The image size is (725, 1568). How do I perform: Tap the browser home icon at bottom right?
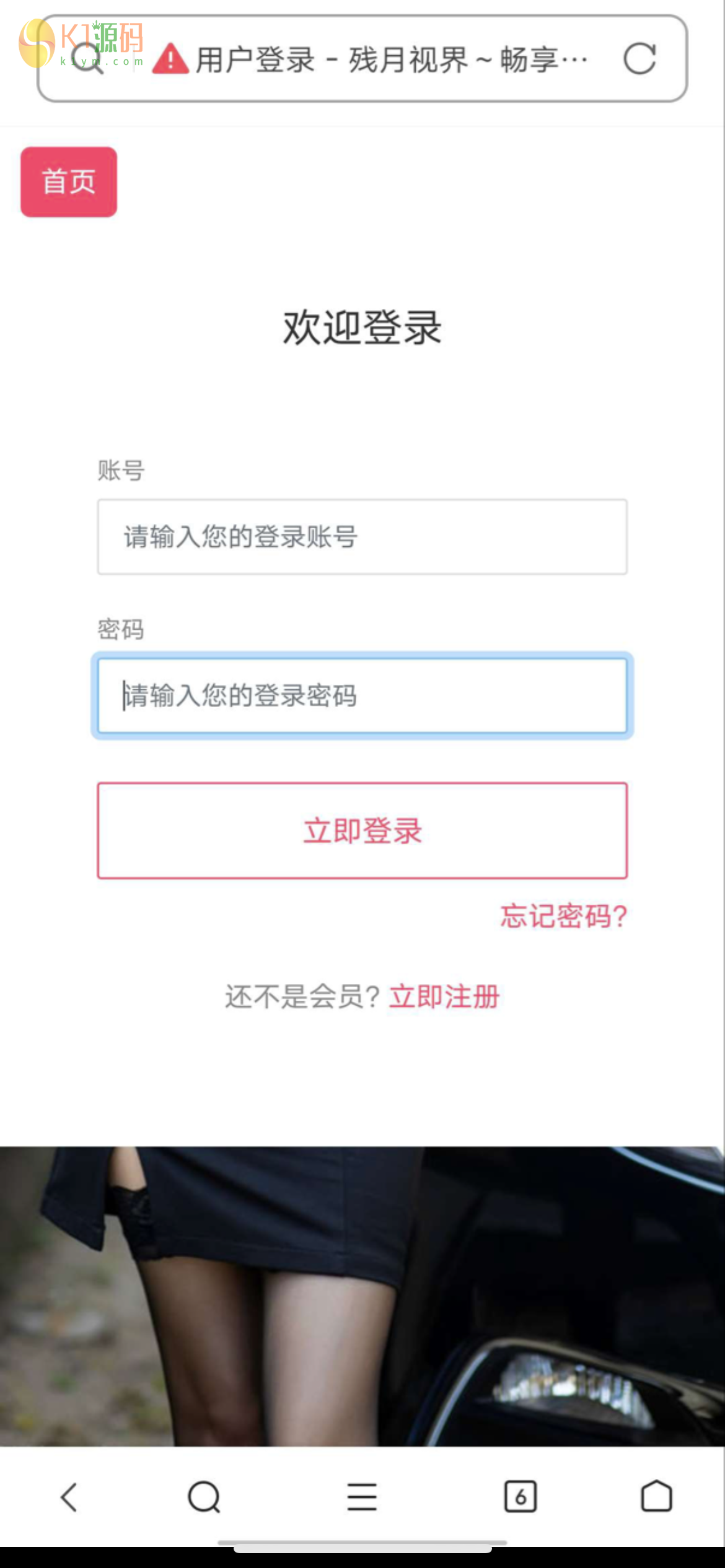coord(656,1497)
